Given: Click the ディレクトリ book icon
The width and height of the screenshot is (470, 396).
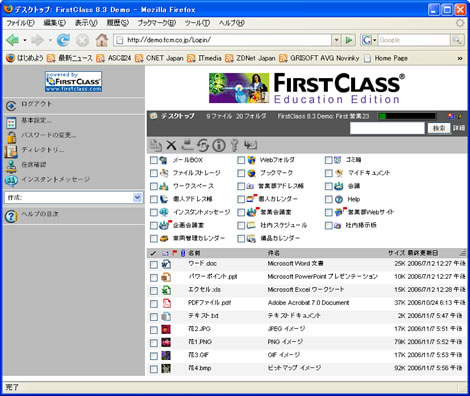Looking at the screenshot, I should [11, 152].
